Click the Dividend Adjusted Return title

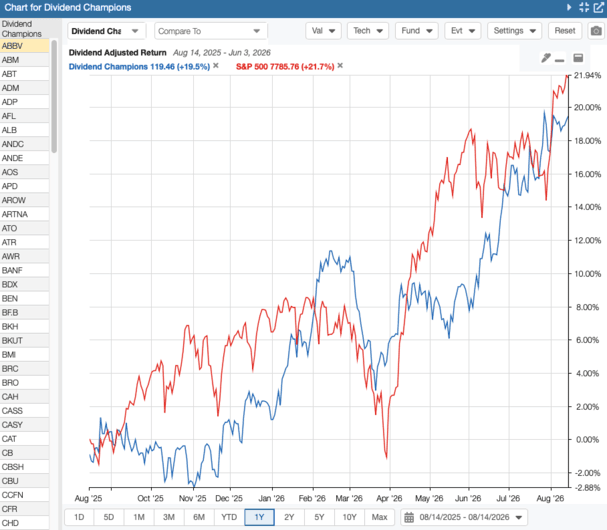[117, 53]
